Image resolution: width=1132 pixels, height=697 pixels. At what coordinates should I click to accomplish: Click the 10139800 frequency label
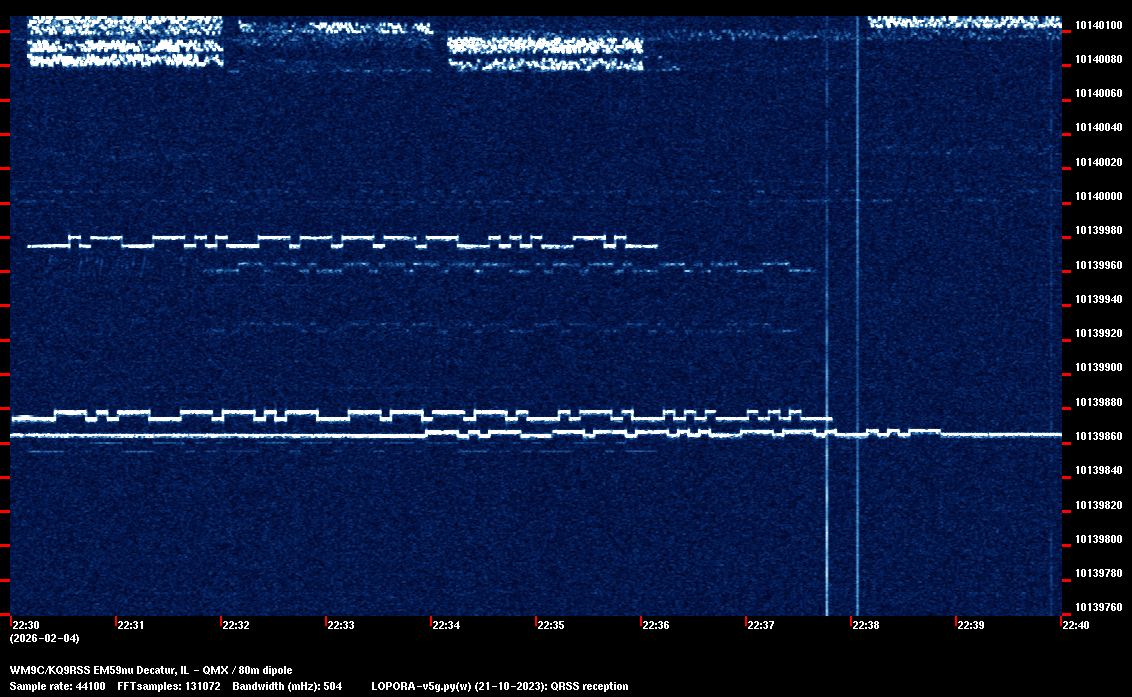1097,539
